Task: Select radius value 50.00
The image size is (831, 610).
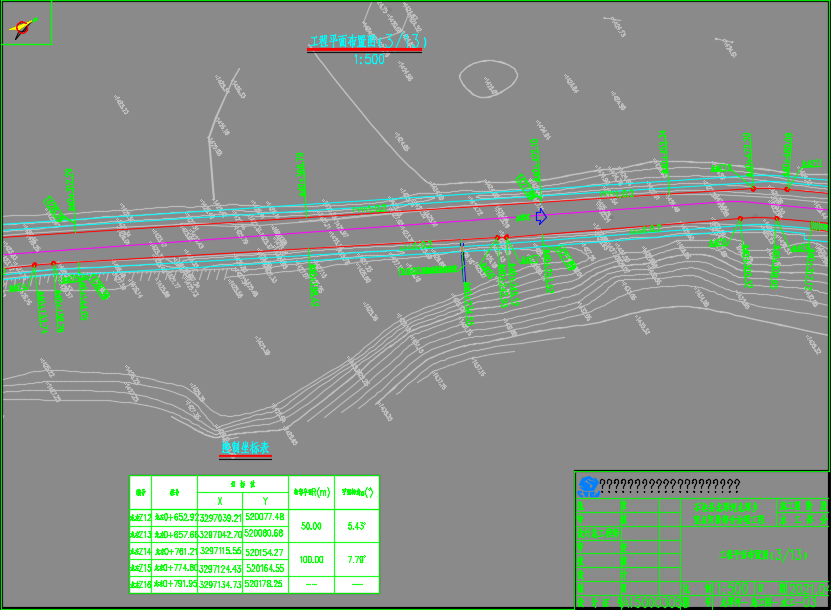Action: (x=312, y=526)
